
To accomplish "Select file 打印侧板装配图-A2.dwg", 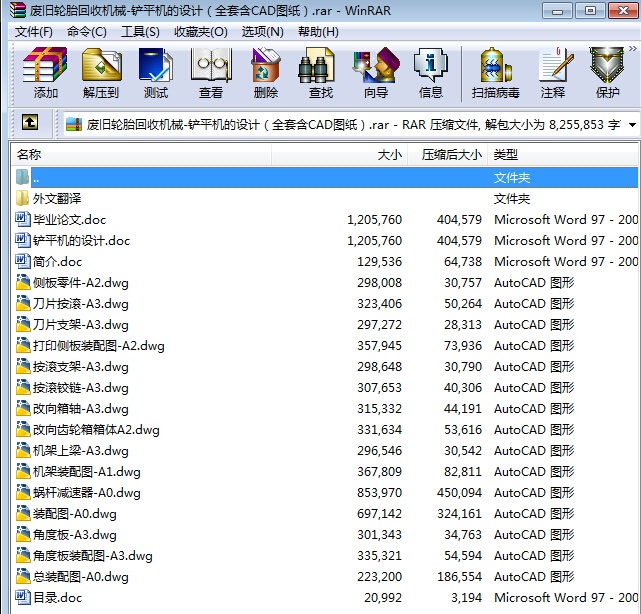I will (x=326, y=346).
